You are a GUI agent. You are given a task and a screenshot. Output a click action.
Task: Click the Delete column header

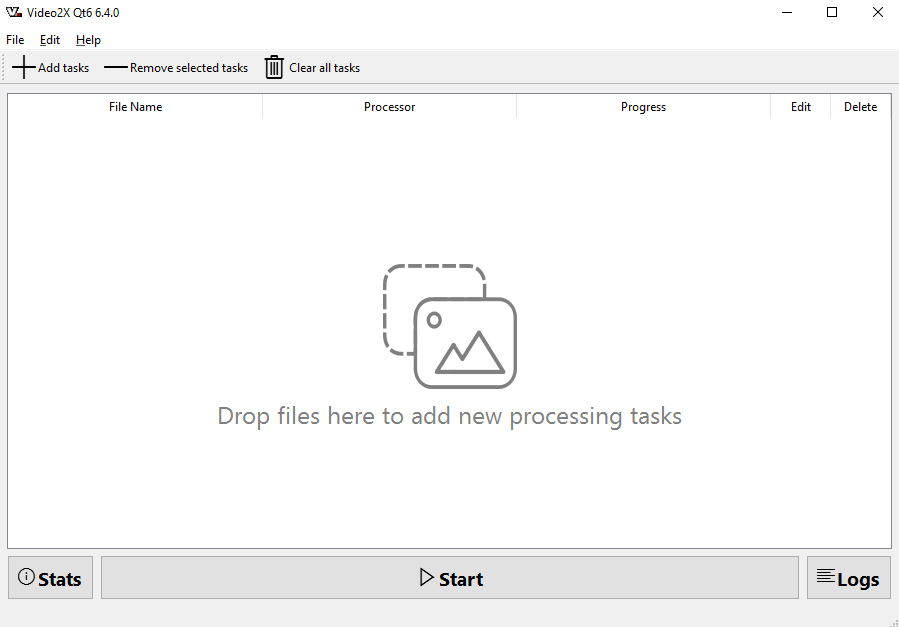860,107
